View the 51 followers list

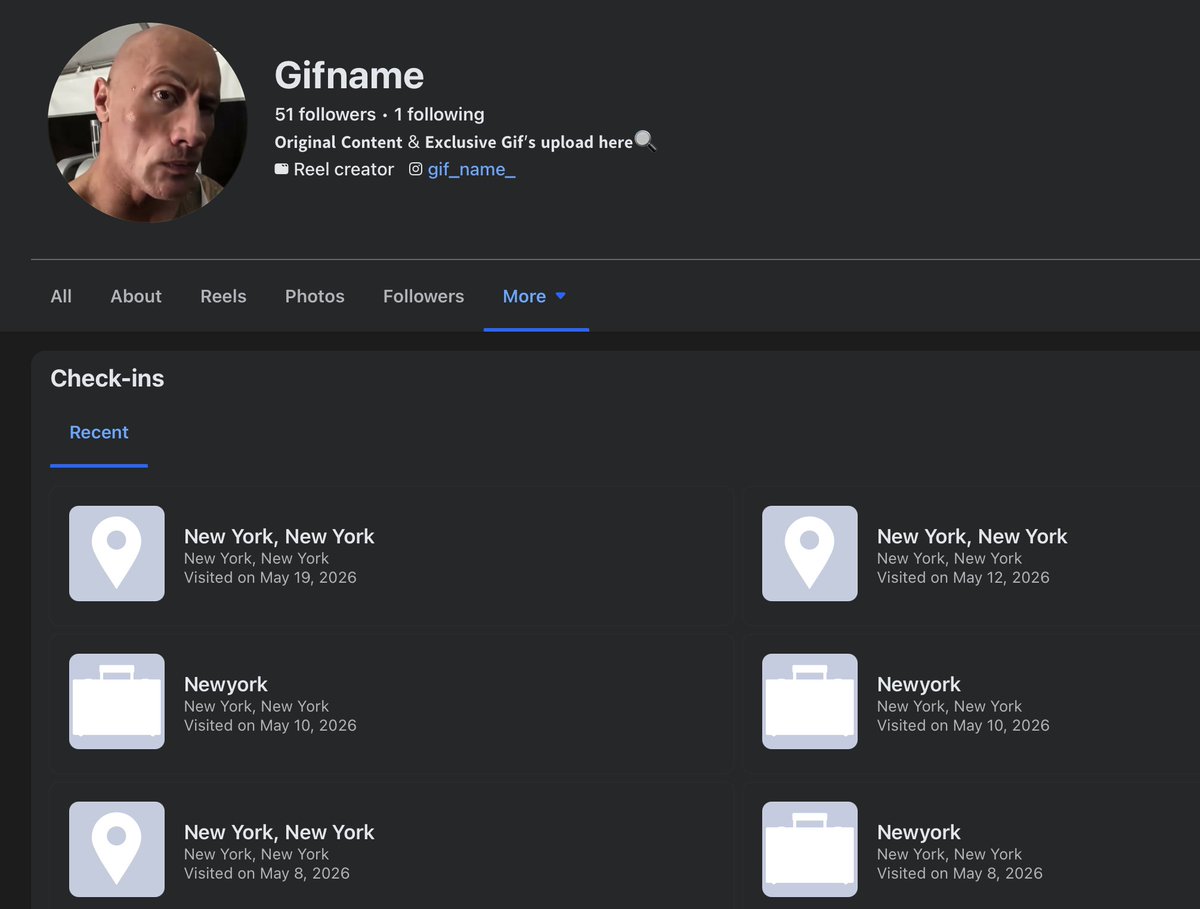click(x=325, y=114)
